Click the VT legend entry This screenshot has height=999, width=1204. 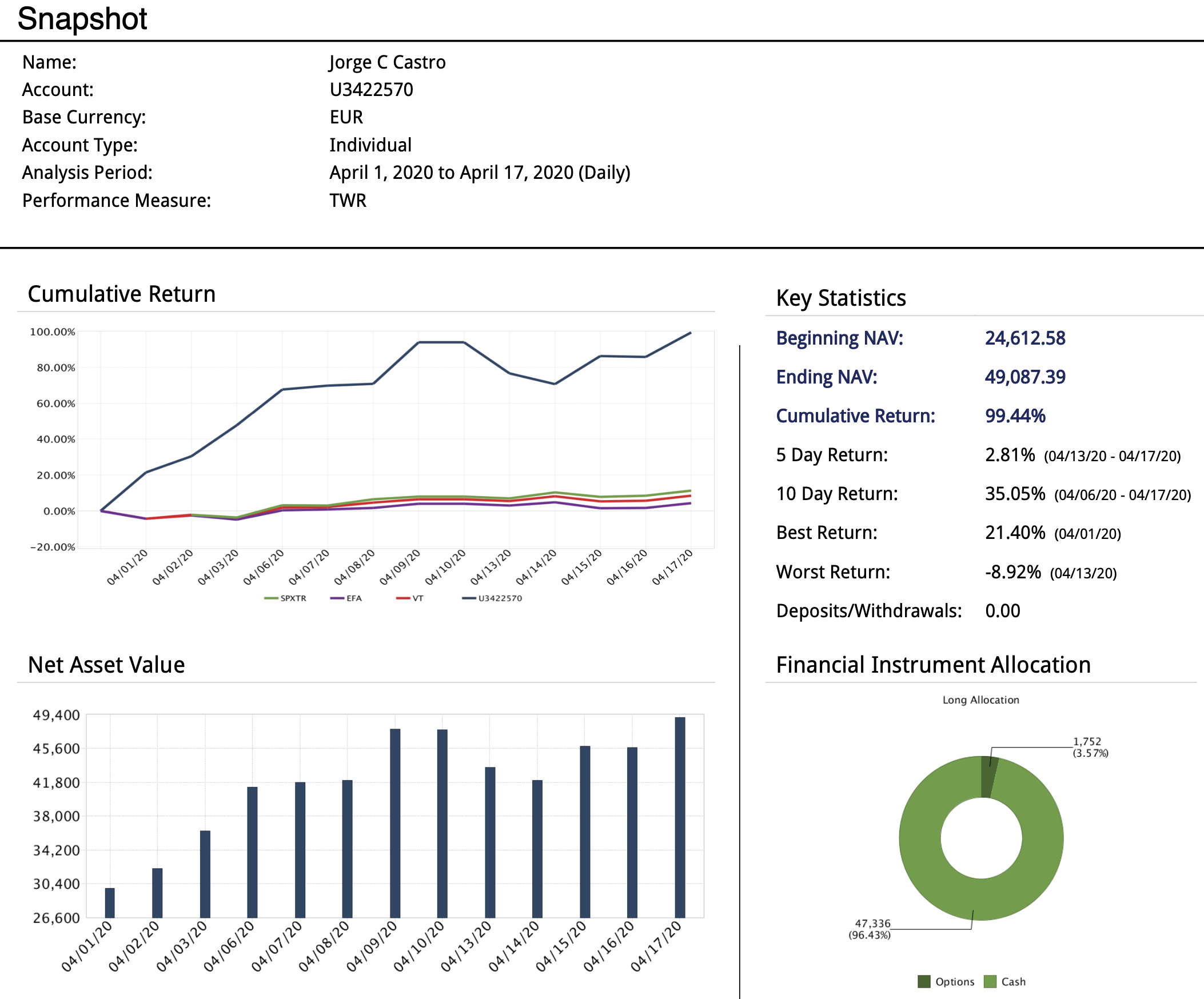pos(417,598)
